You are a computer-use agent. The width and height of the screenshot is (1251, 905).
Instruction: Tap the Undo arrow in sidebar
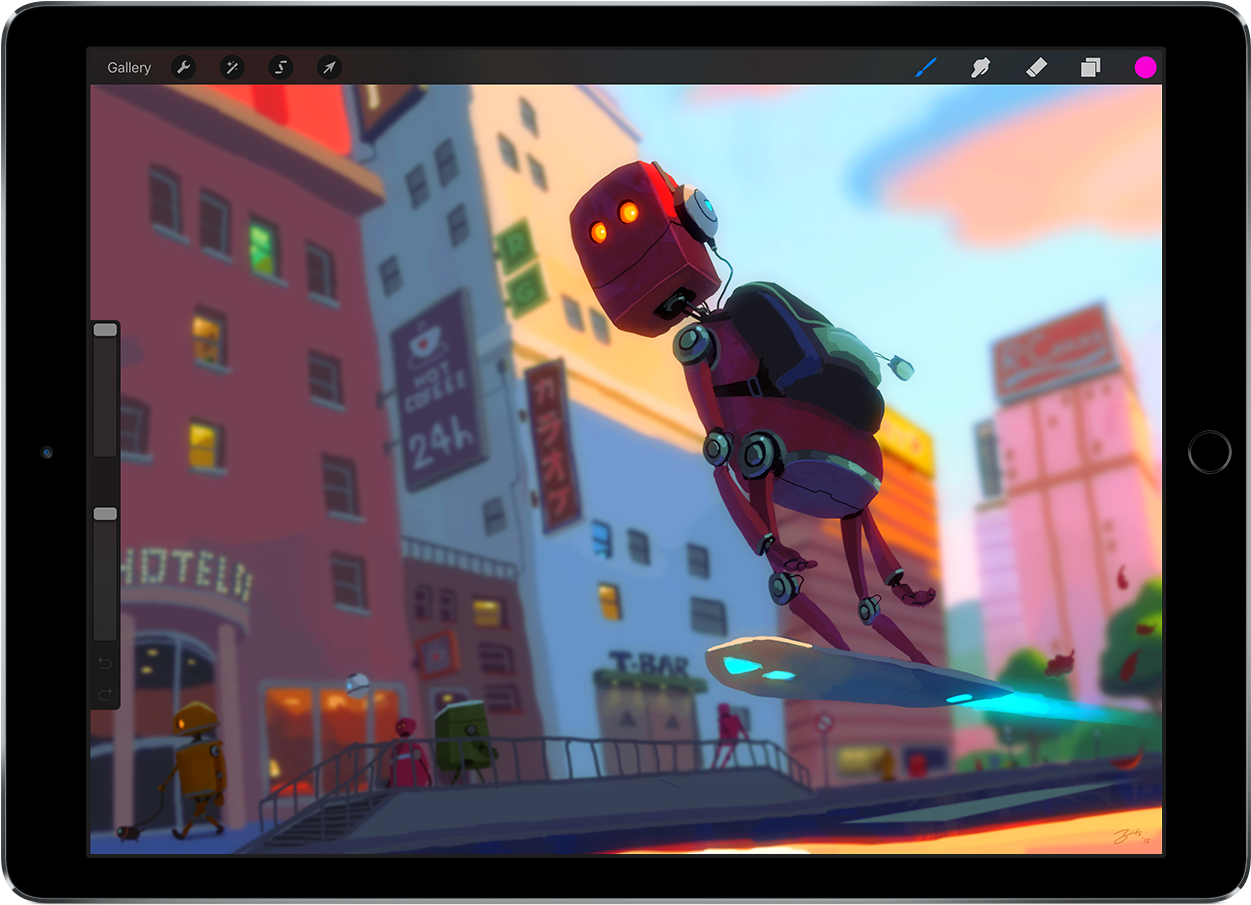[x=105, y=663]
